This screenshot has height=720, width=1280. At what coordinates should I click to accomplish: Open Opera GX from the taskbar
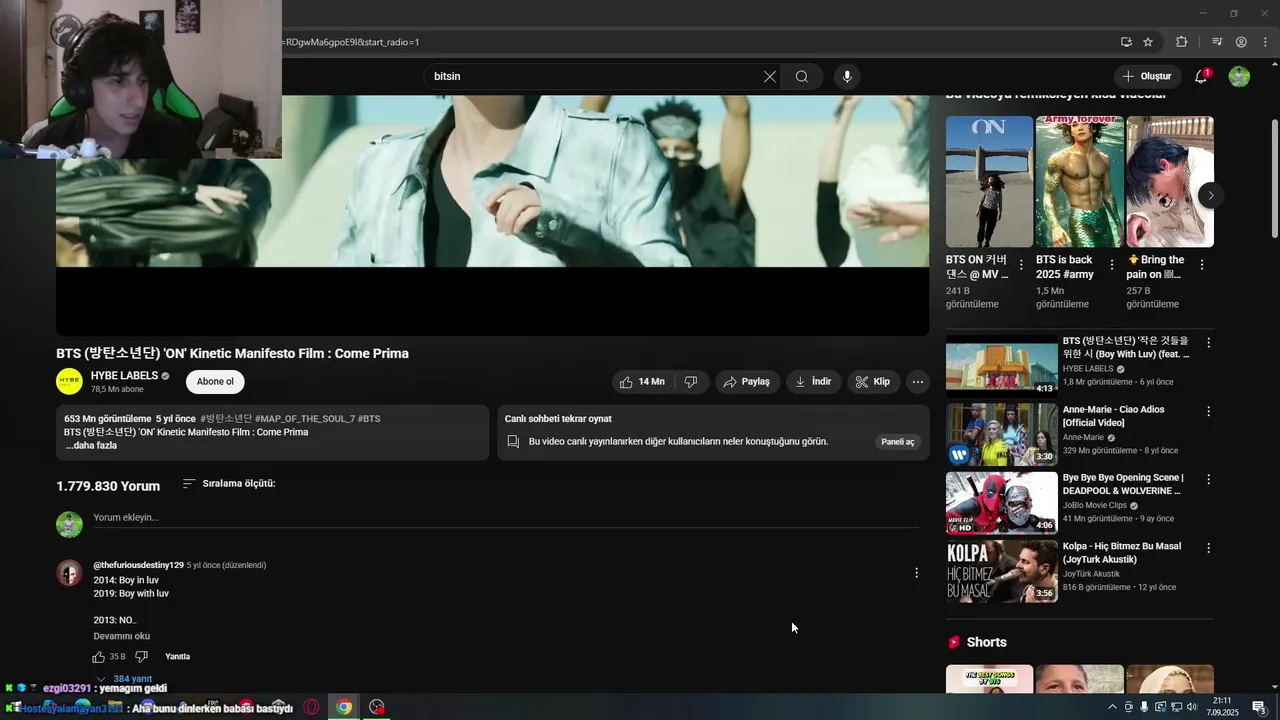pos(312,707)
